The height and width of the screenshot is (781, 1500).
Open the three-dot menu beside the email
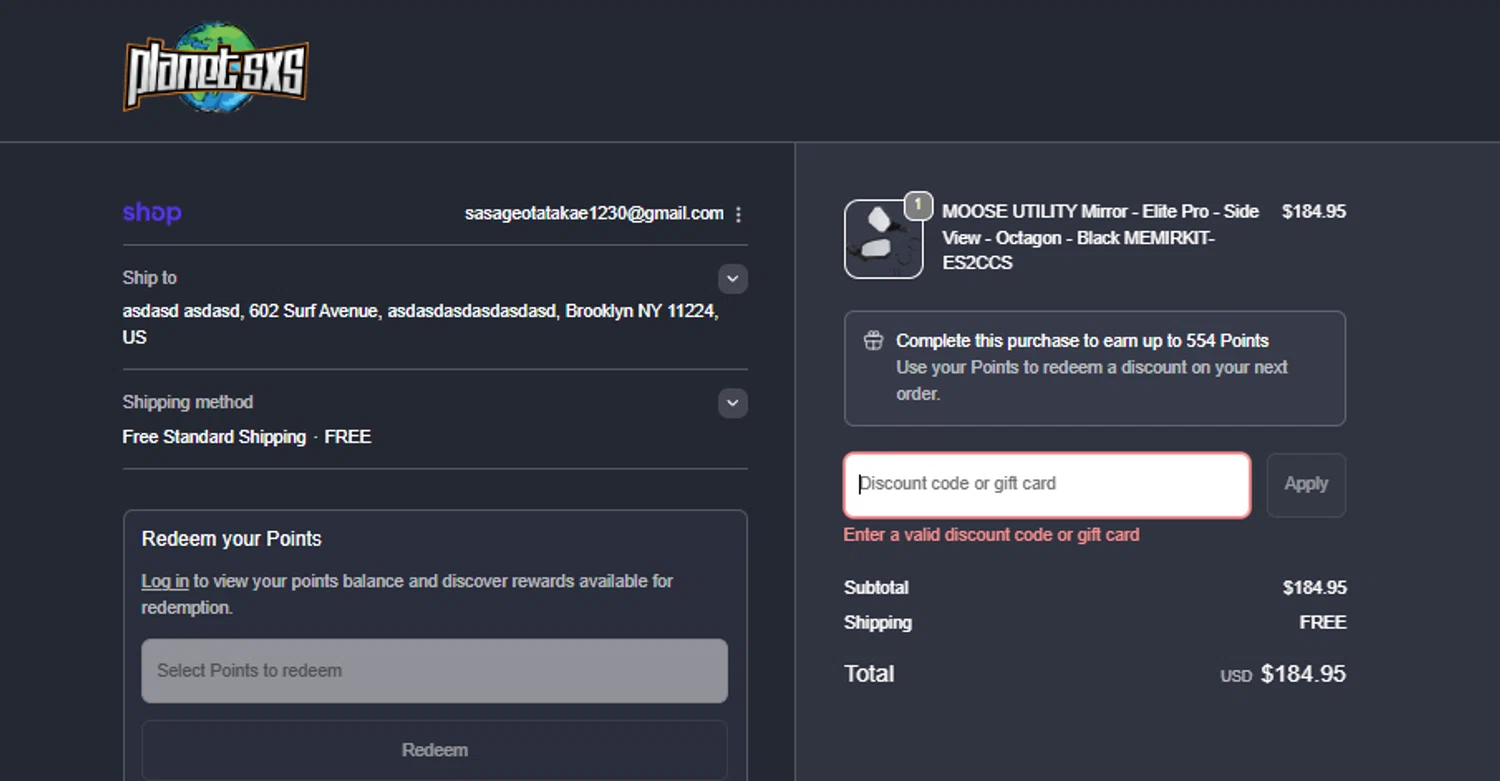coord(738,214)
